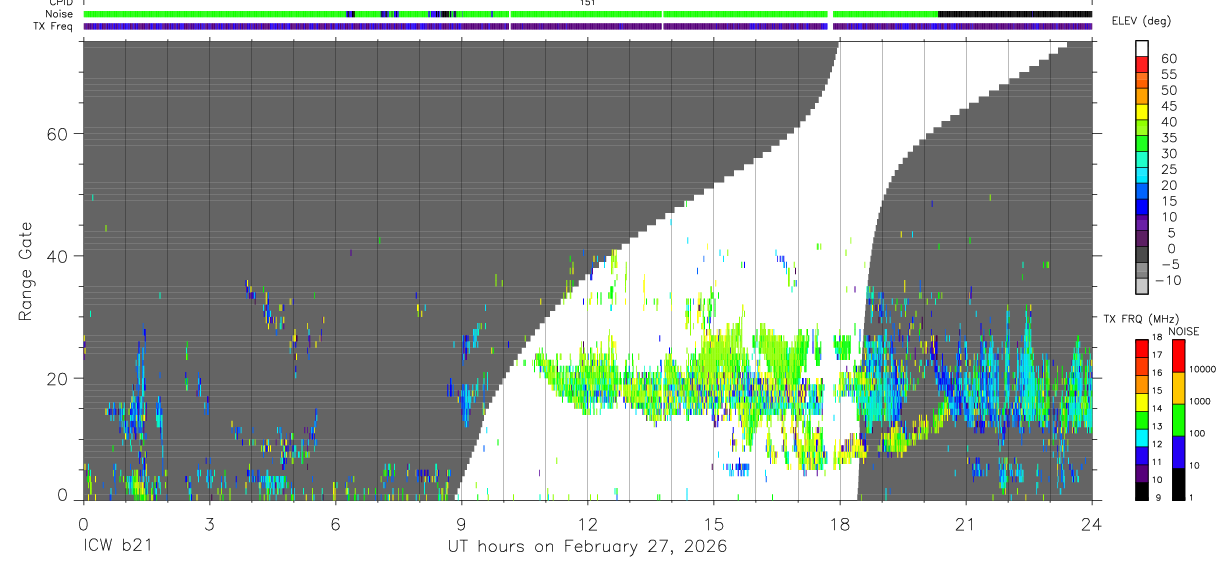Screen dimensions: 1228x567
Task: Pick the yellow 40–45 segment of ELEV colorbar
Action: coord(1142,113)
